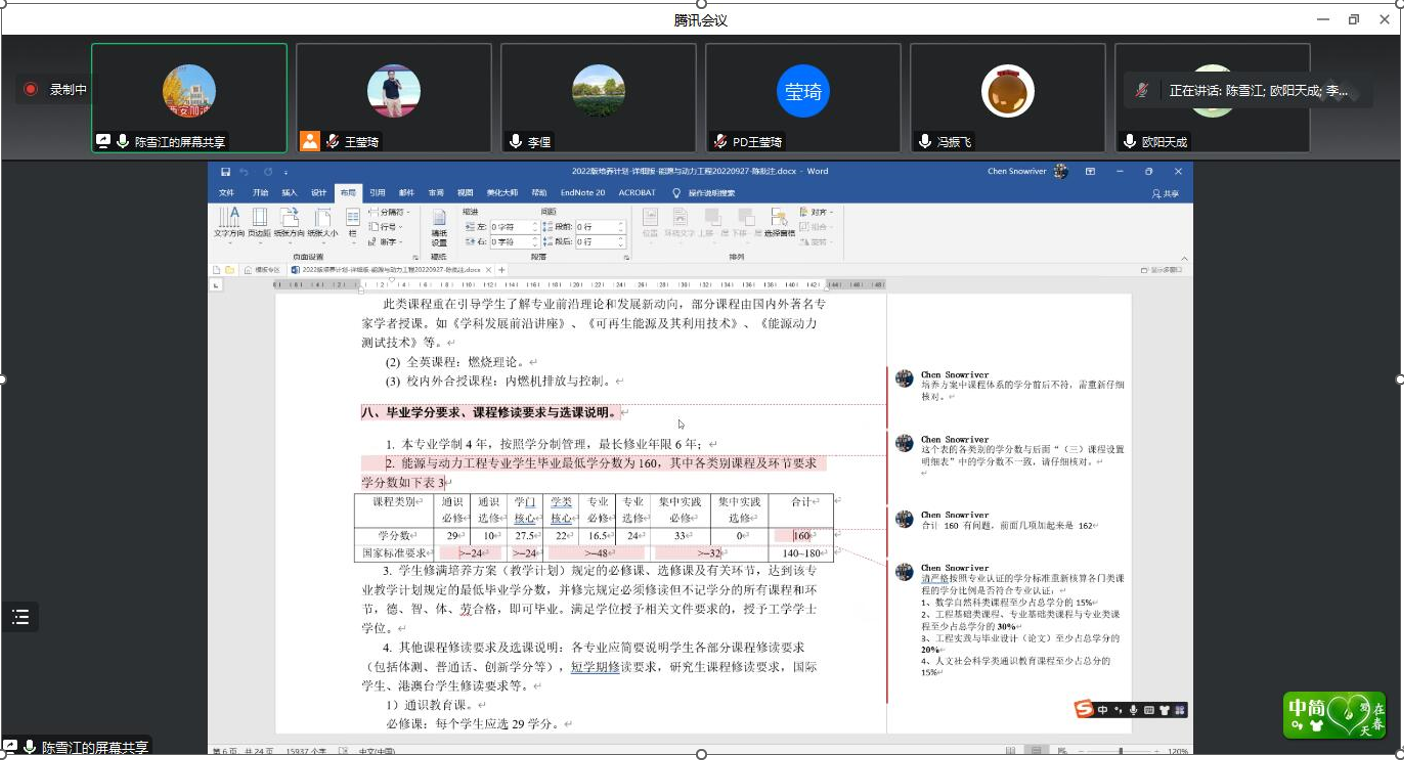The height and width of the screenshot is (761, 1404).
Task: Toggle the muted mic icon beside speaker notice
Action: (1142, 90)
